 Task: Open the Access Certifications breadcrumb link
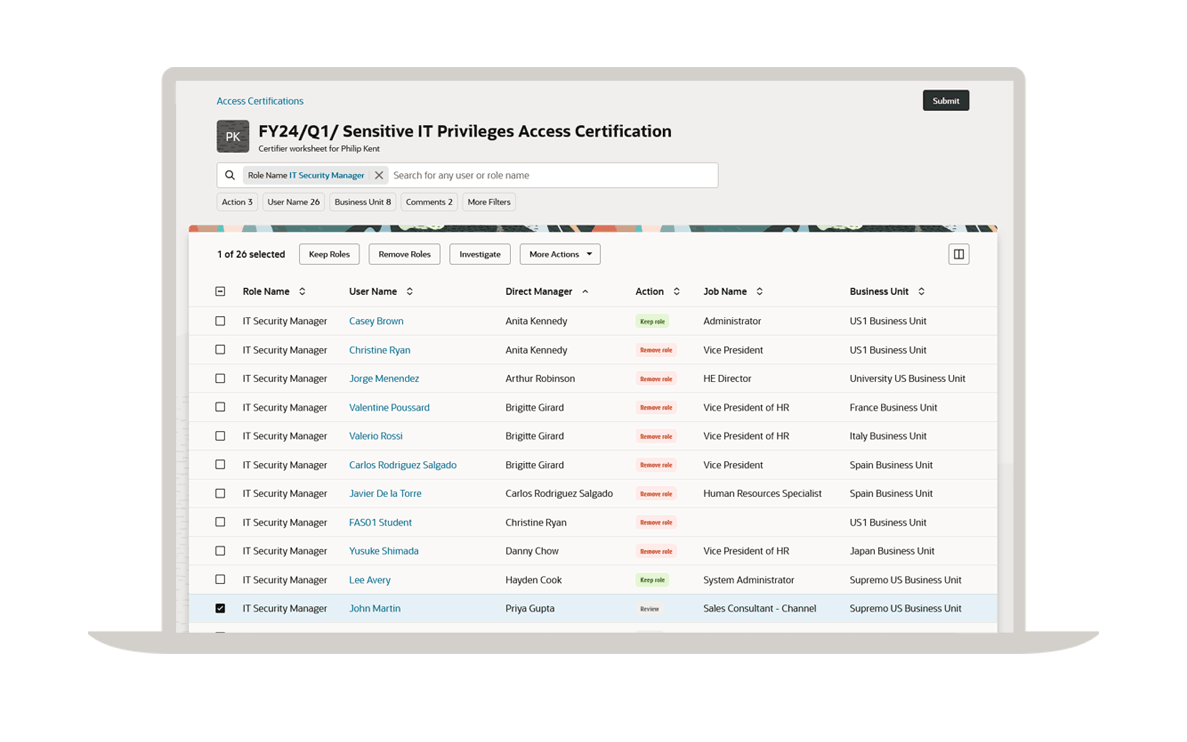tap(260, 101)
